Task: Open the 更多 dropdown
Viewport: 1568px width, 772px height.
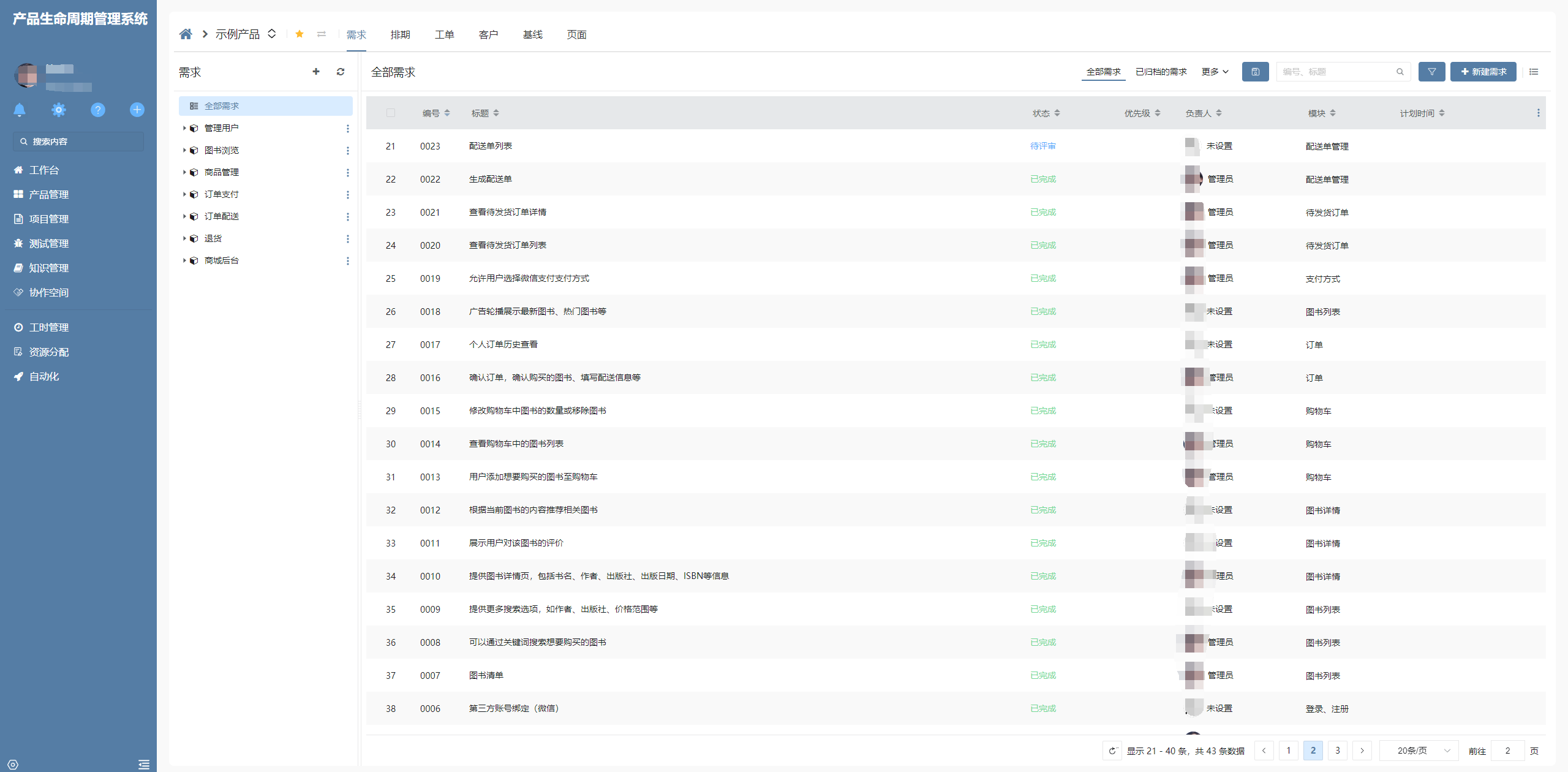Action: (1215, 72)
